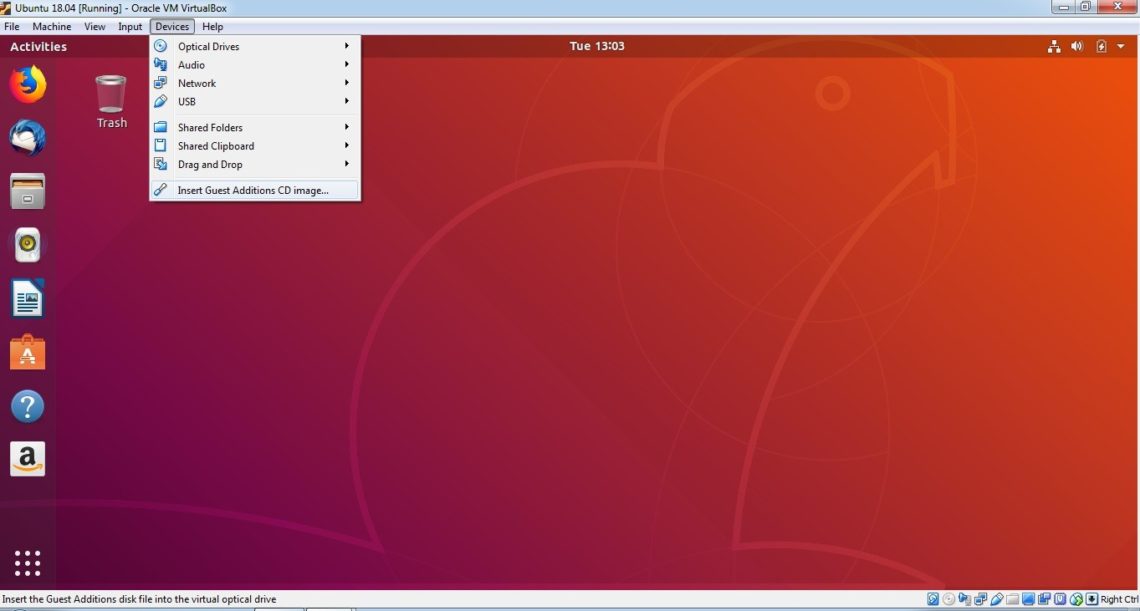Launch Thunderbird Mail from the dock
1140x611 pixels.
[28, 138]
